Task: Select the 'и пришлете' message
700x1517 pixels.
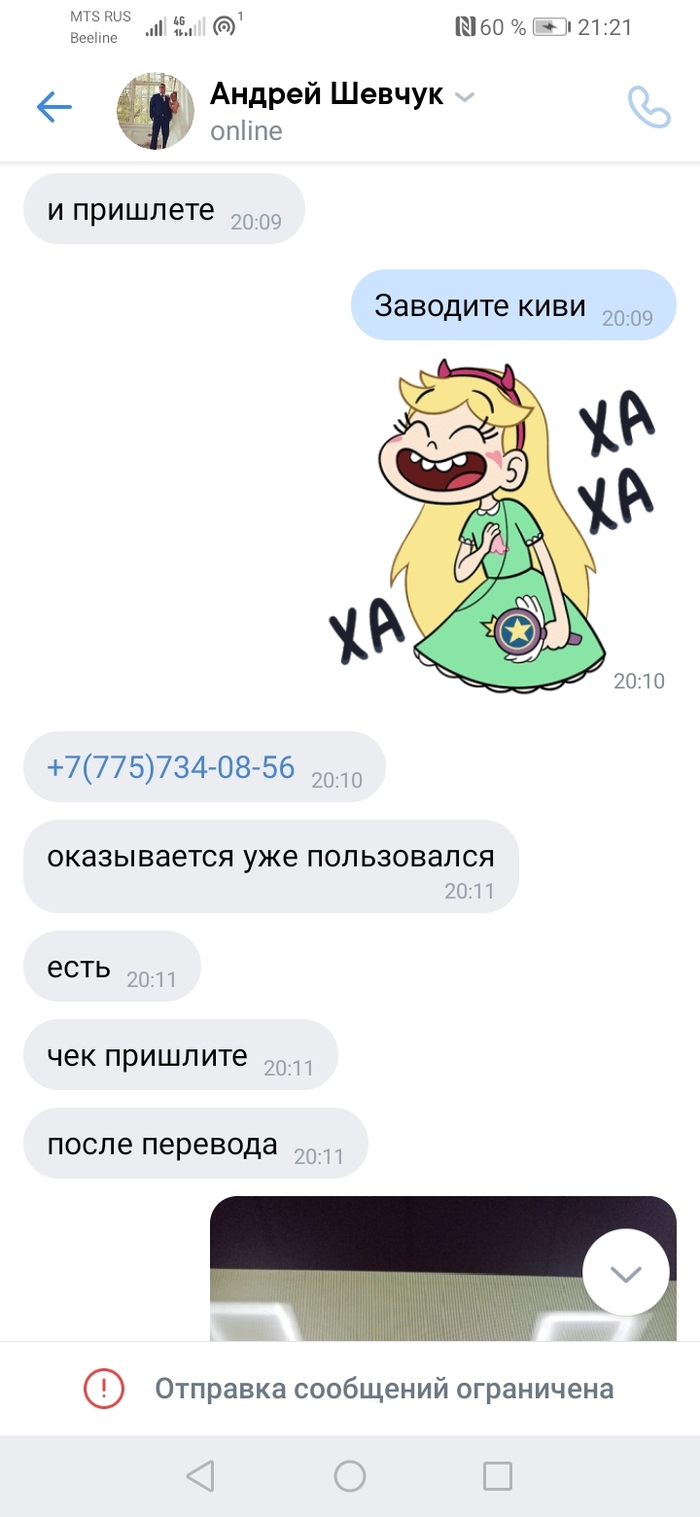Action: (x=164, y=208)
